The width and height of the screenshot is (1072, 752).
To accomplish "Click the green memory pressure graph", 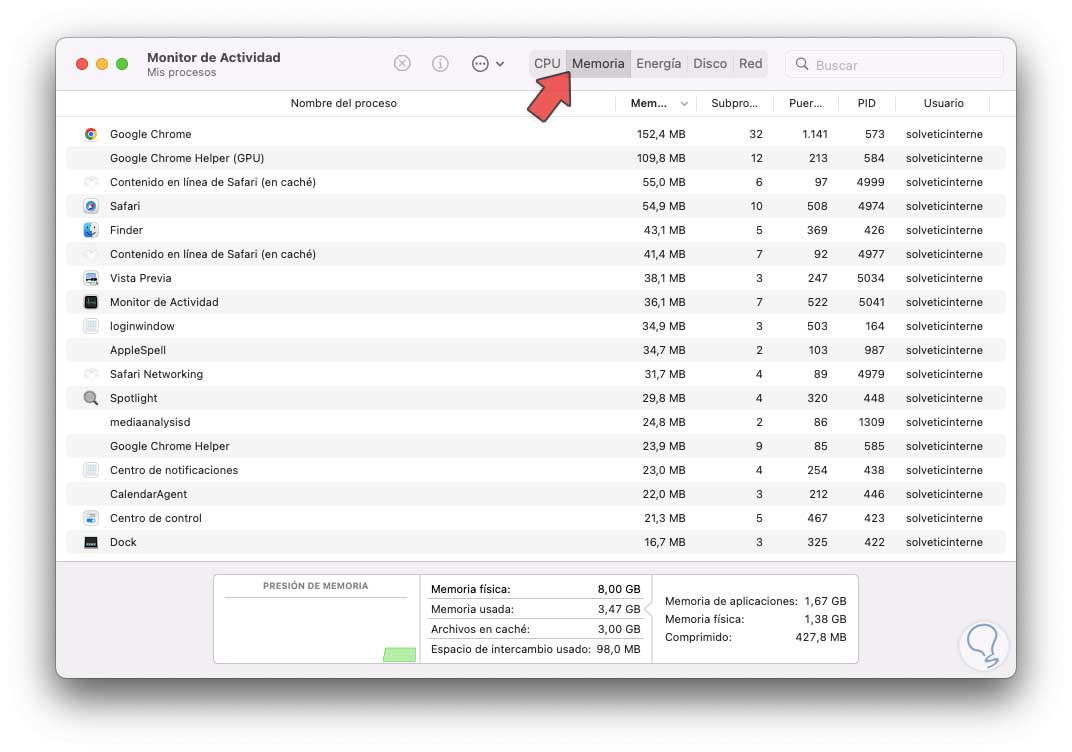I will tap(399, 655).
